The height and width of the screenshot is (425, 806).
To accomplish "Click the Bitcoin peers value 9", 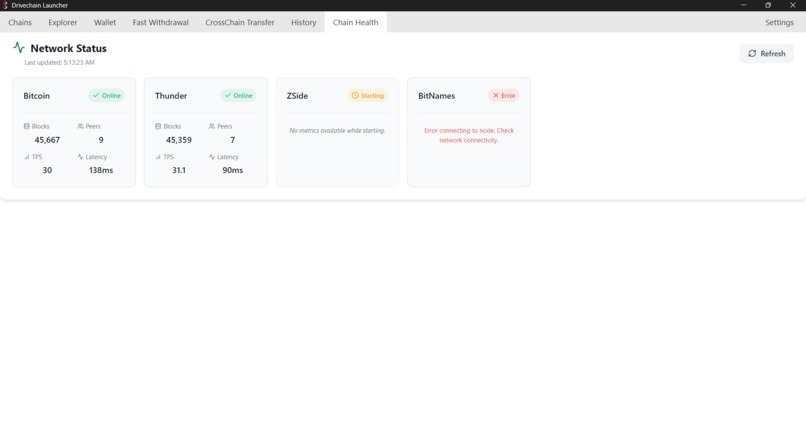I will [x=101, y=140].
